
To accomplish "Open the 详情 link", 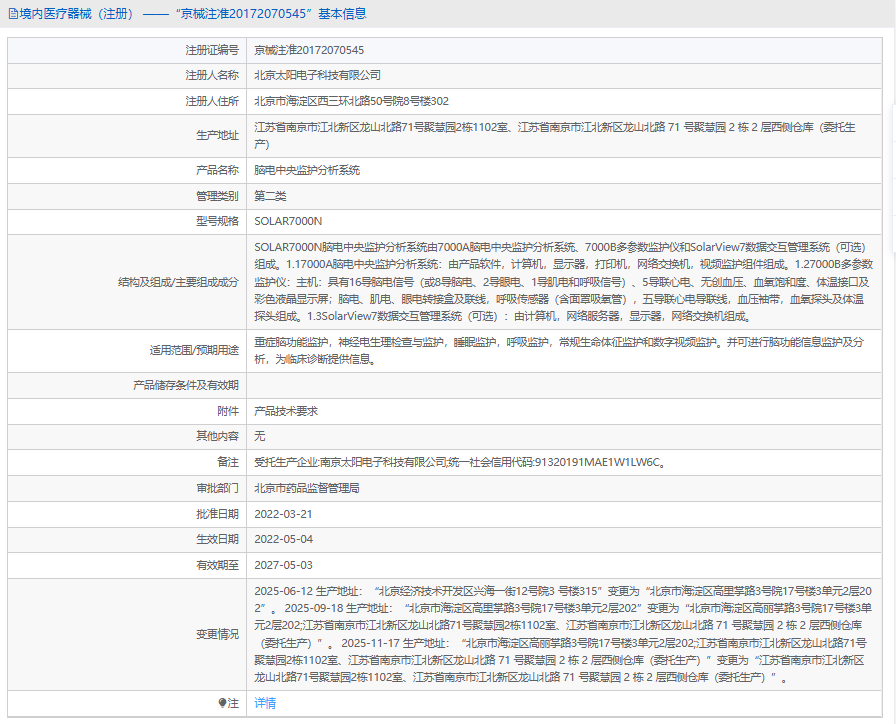I will (x=265, y=703).
